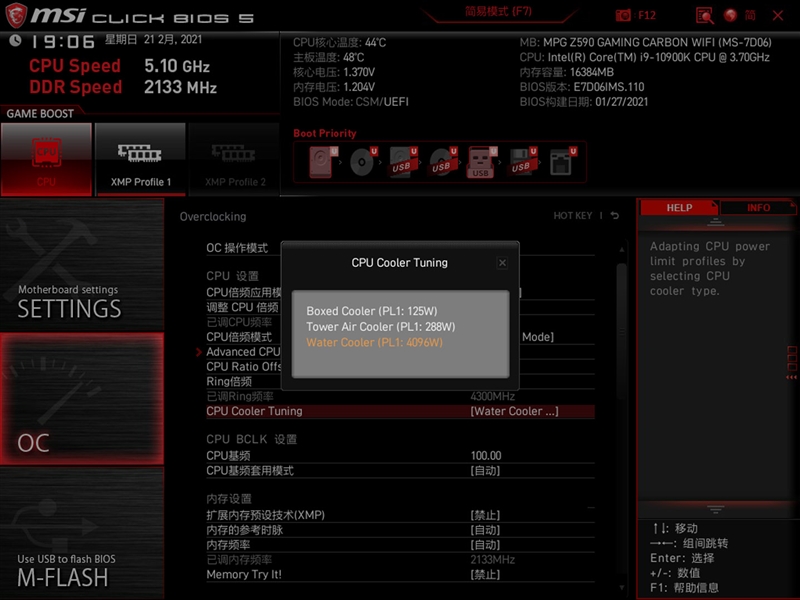
Task: Select the USB CD-ROM boot icon, fourth in row
Action: pos(442,162)
